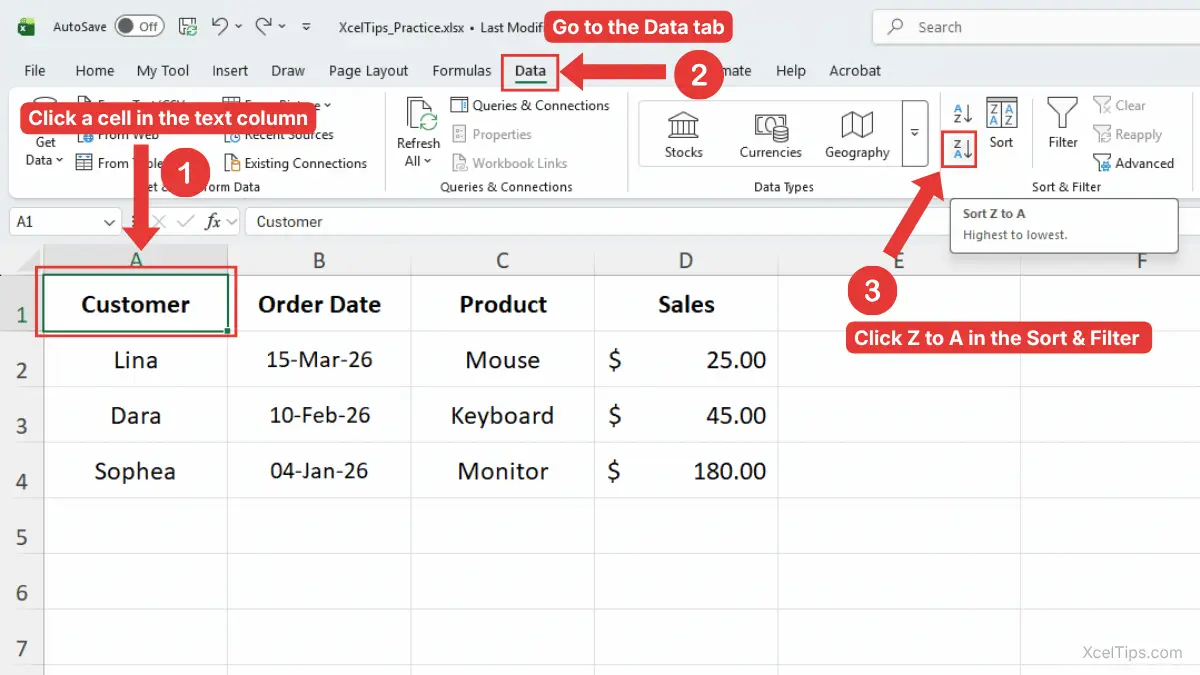1200x675 pixels.
Task: Select column B header
Action: coord(319,261)
